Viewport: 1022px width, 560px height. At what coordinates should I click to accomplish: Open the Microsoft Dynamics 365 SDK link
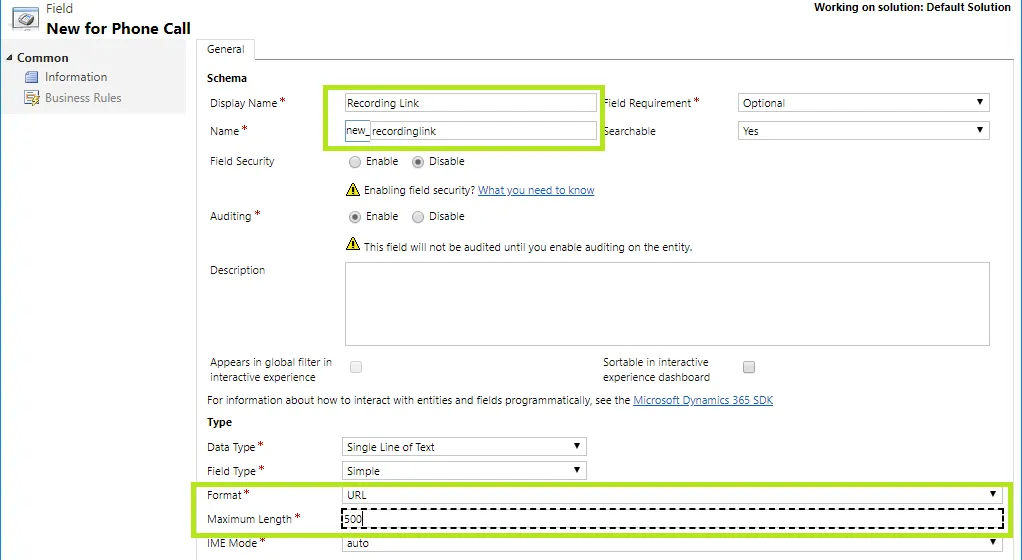tap(703, 400)
